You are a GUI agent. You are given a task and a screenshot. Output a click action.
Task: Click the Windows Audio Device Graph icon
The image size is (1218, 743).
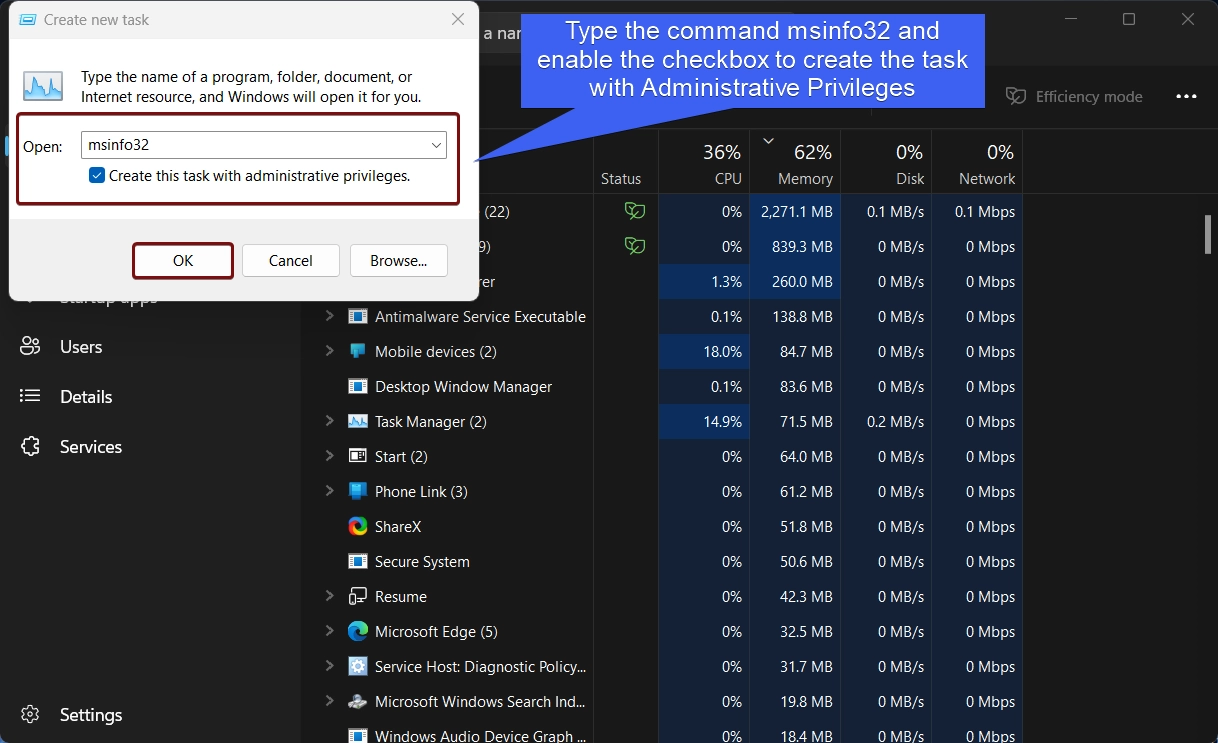point(358,736)
